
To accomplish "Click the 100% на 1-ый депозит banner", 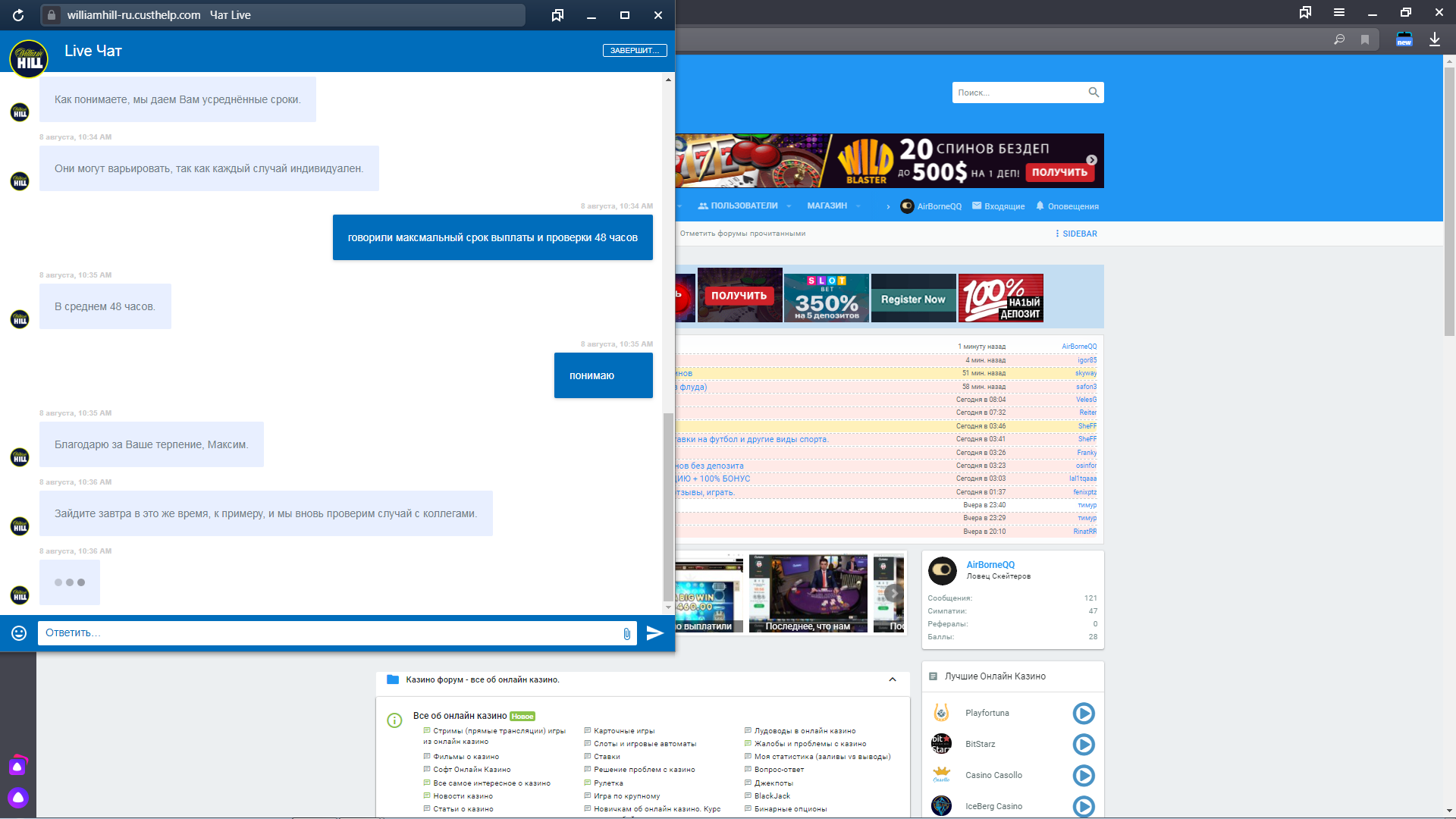I will click(1001, 298).
